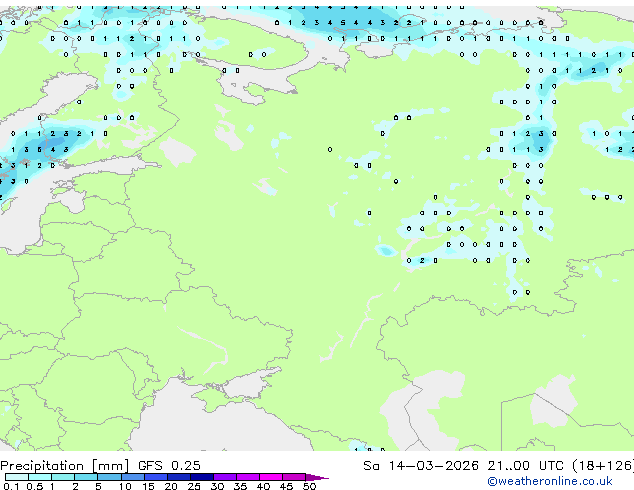This screenshot has height=490, width=634.
Task: Click the 0.1–0.5 mm palest legend swatch
Action: click(17, 477)
